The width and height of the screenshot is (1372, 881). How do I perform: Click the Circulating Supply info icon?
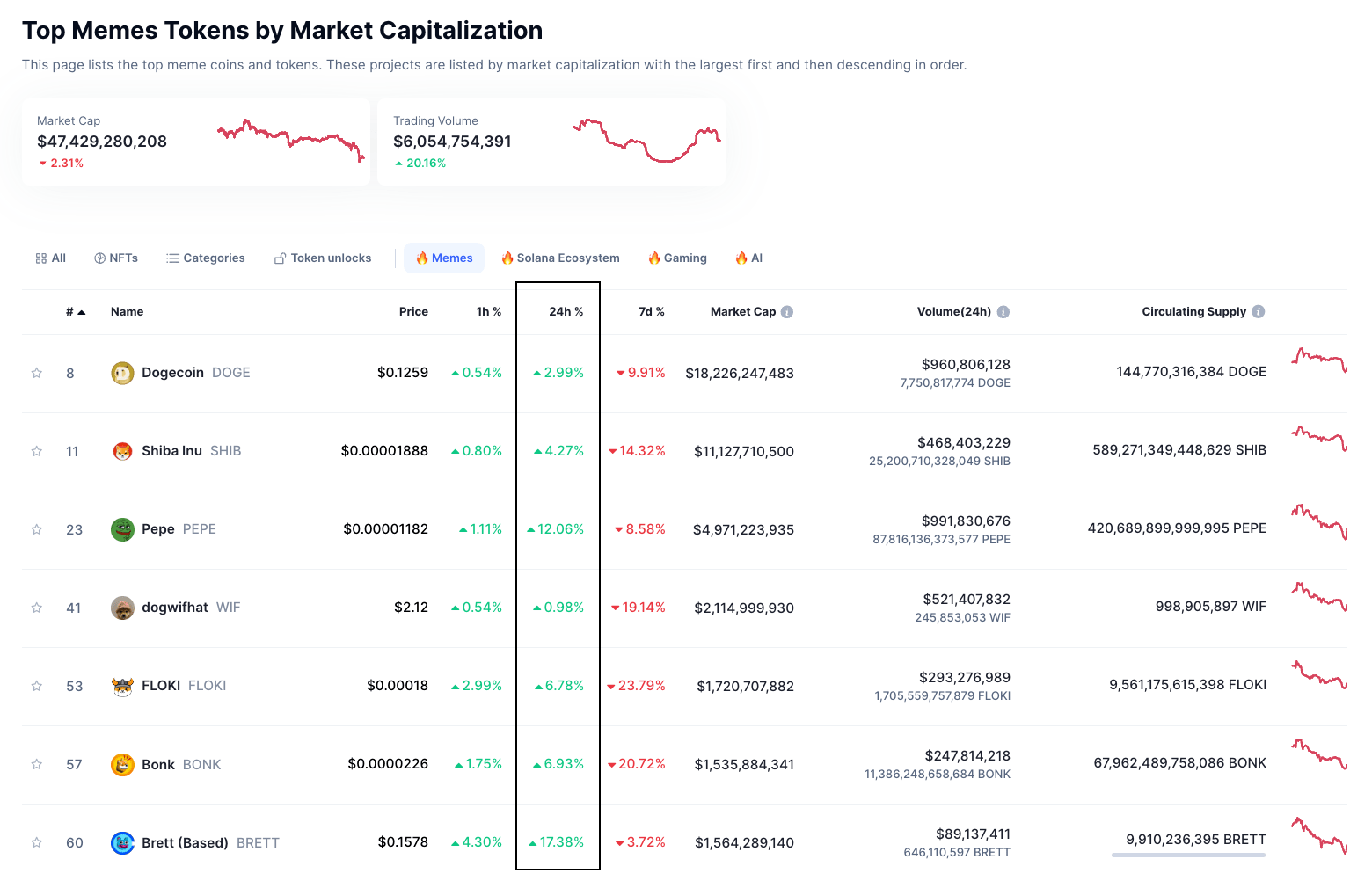click(1259, 312)
